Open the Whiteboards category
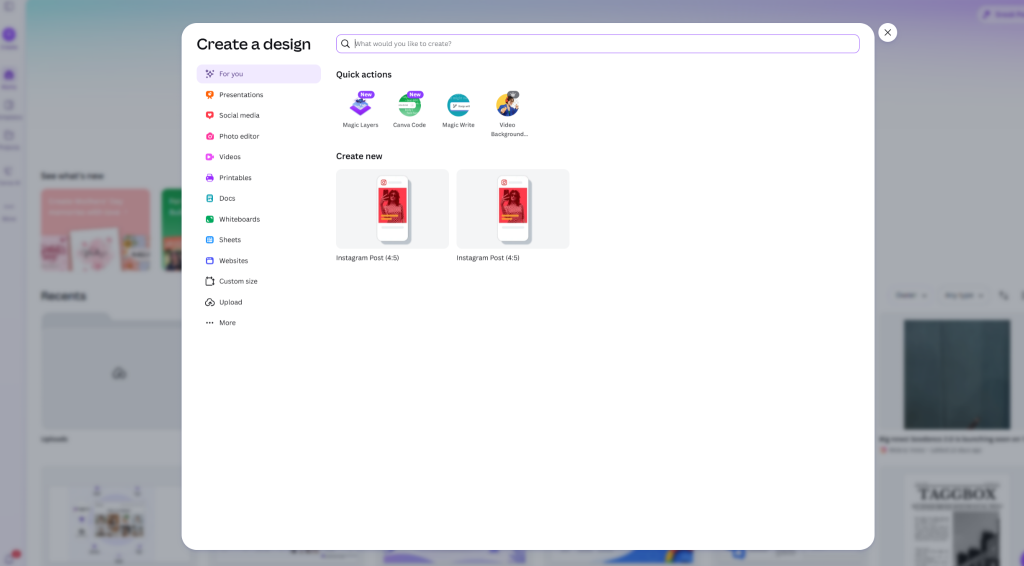The width and height of the screenshot is (1024, 566). point(259,219)
